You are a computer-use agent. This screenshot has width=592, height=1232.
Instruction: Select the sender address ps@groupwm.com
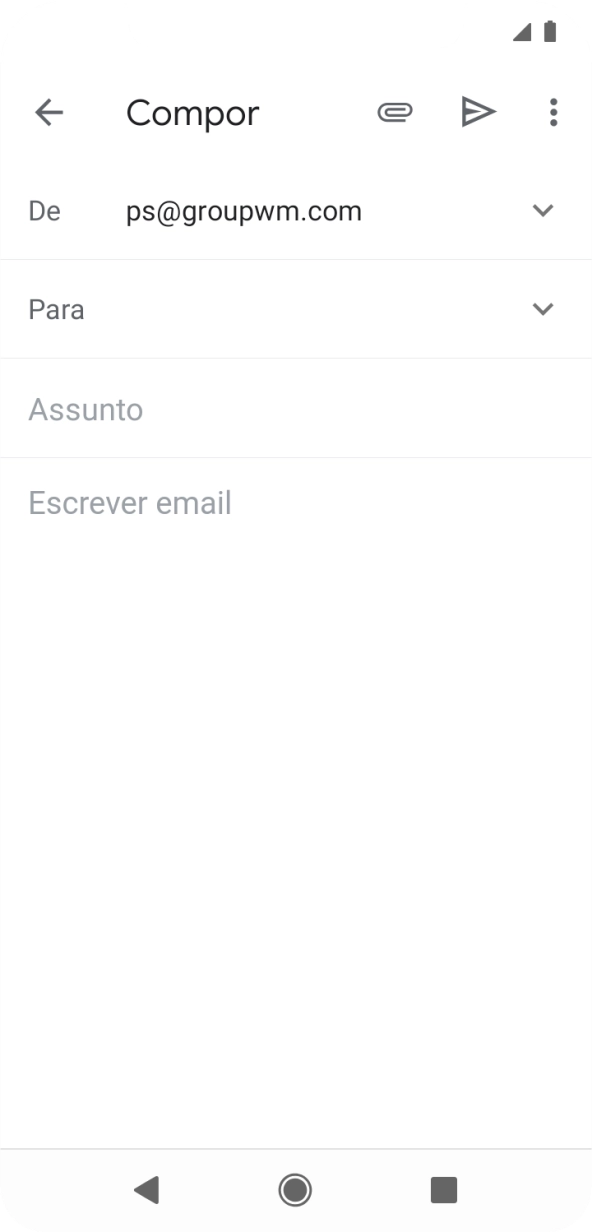244,212
